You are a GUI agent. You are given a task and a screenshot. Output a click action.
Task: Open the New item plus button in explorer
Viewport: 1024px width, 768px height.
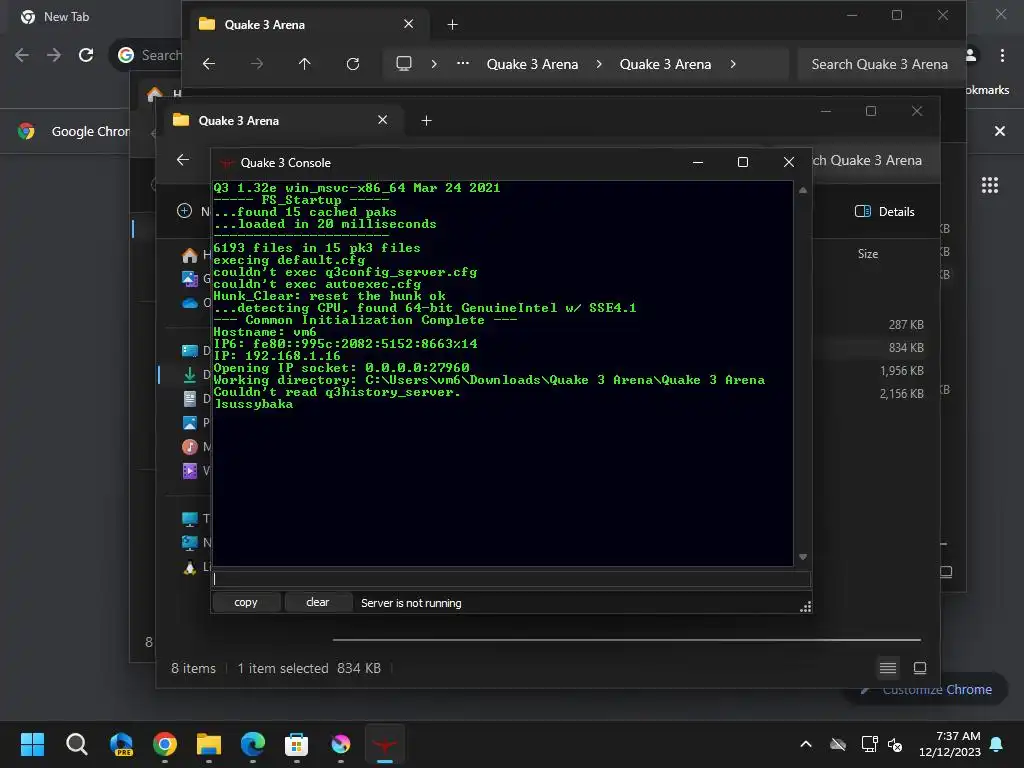point(184,211)
